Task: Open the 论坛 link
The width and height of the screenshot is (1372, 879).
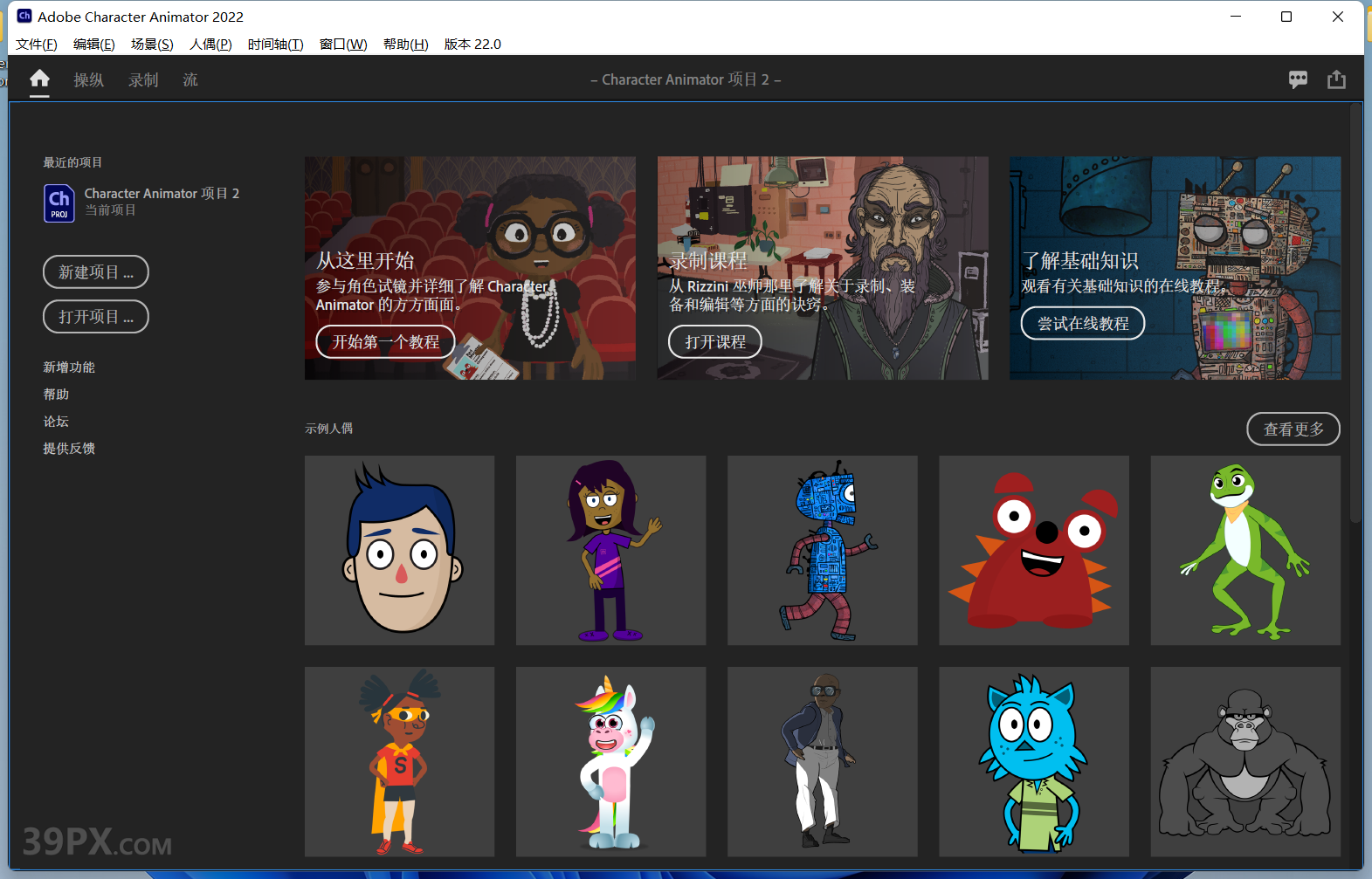Action: (x=56, y=422)
